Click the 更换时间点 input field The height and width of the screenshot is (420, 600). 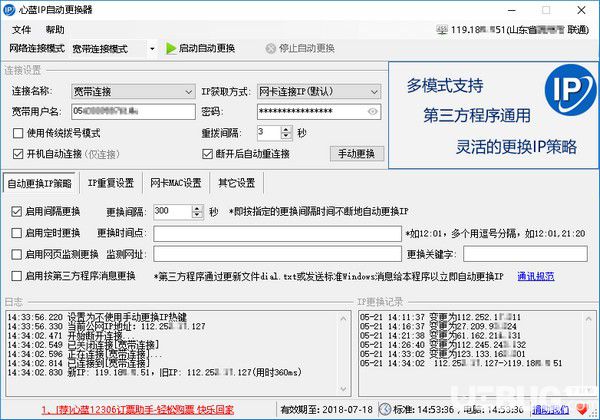point(277,233)
